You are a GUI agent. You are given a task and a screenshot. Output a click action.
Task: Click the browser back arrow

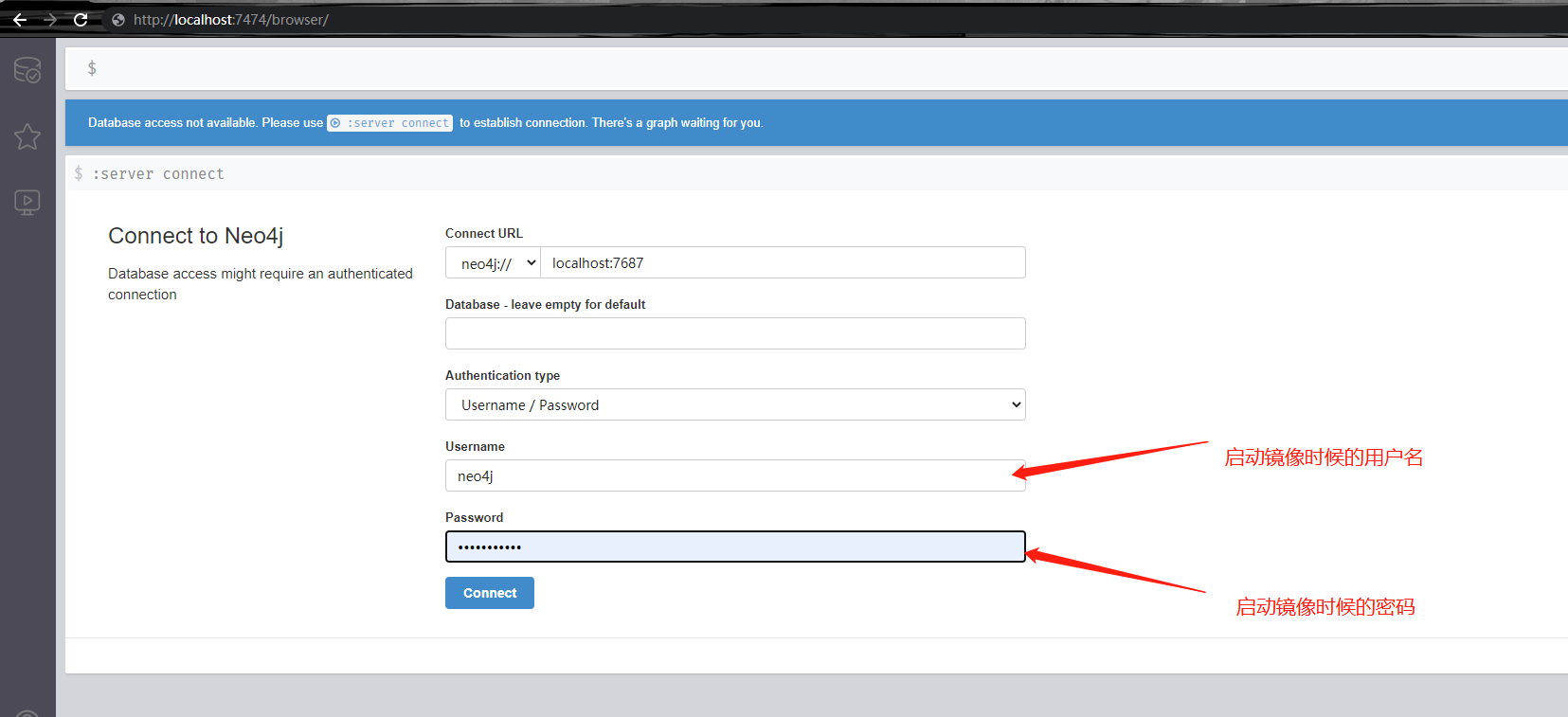tap(20, 19)
